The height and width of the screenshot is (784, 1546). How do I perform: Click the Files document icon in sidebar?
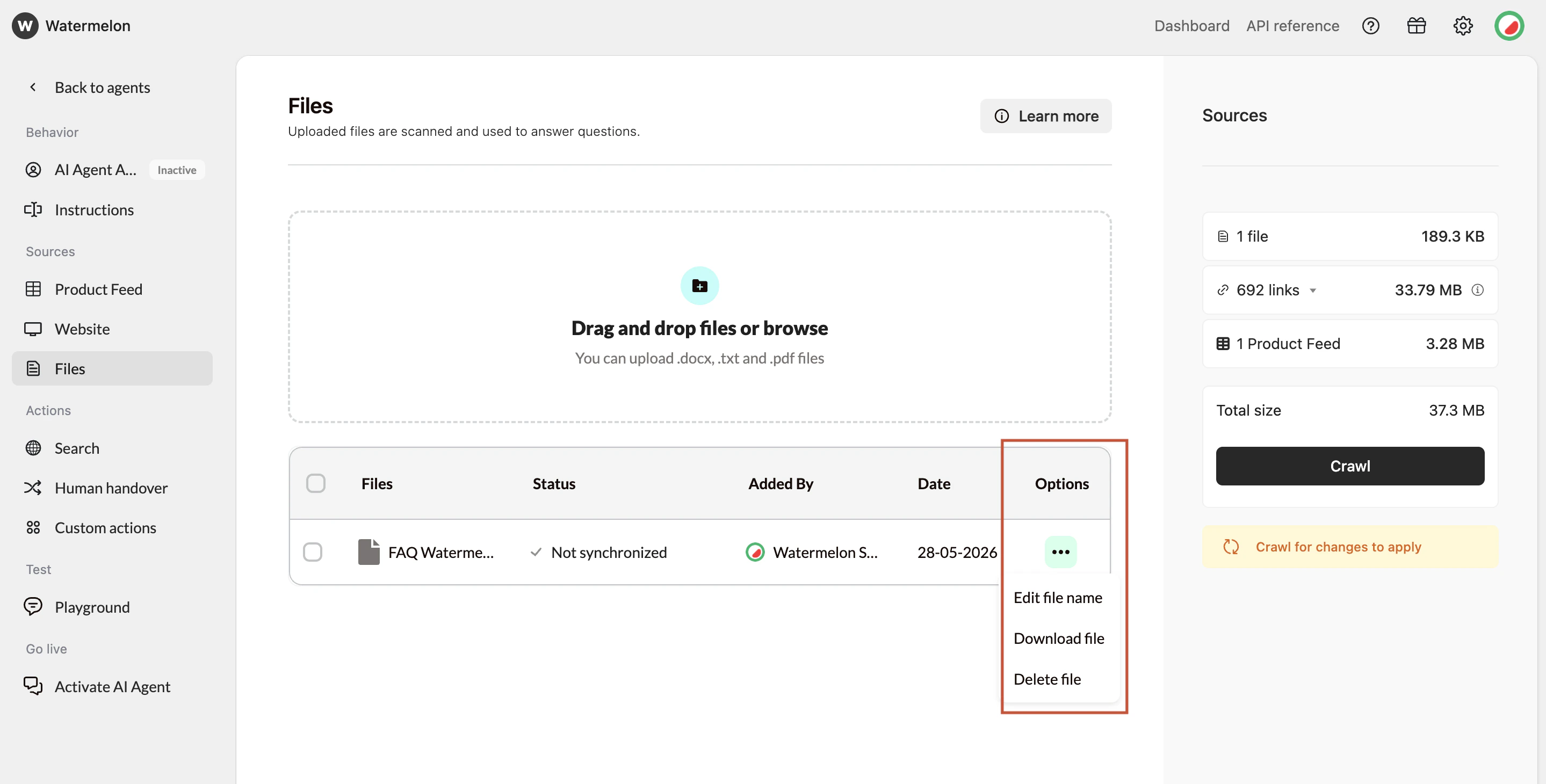pyautogui.click(x=33, y=368)
